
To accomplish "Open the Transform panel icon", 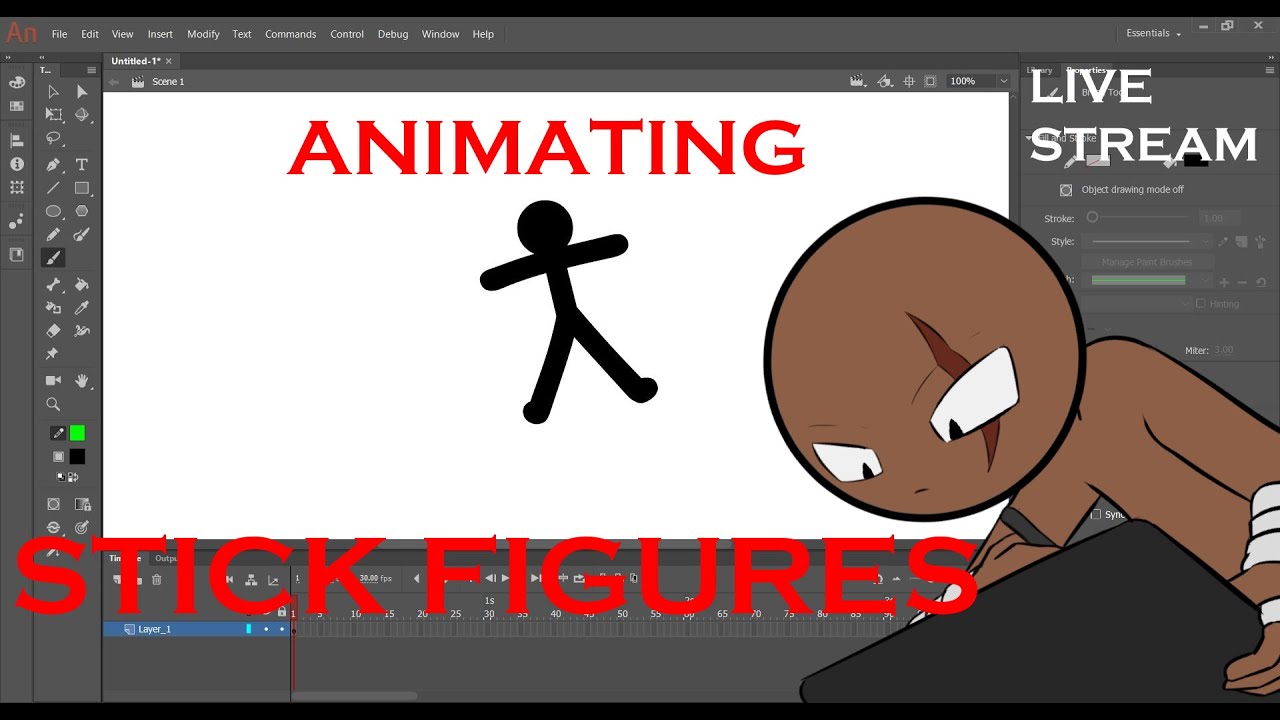I will [x=16, y=188].
